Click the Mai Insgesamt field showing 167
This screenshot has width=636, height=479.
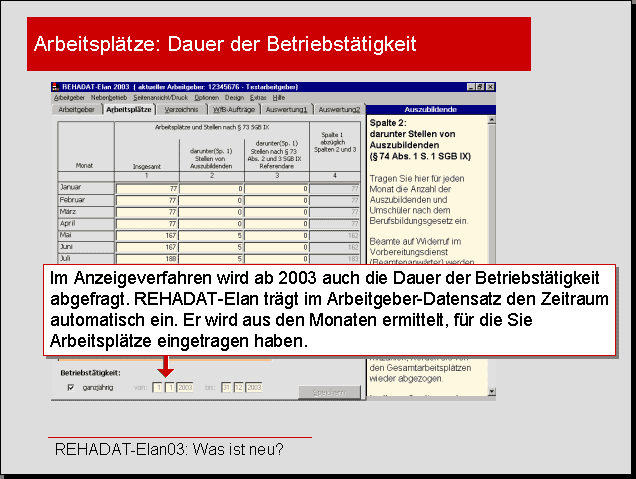point(147,233)
